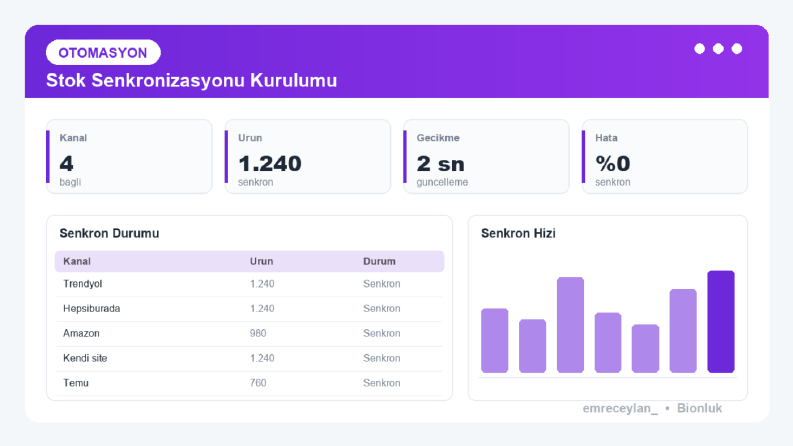The width and height of the screenshot is (793, 446).
Task: Click the Senkron status in Hepsiburada row
Action: pos(382,308)
